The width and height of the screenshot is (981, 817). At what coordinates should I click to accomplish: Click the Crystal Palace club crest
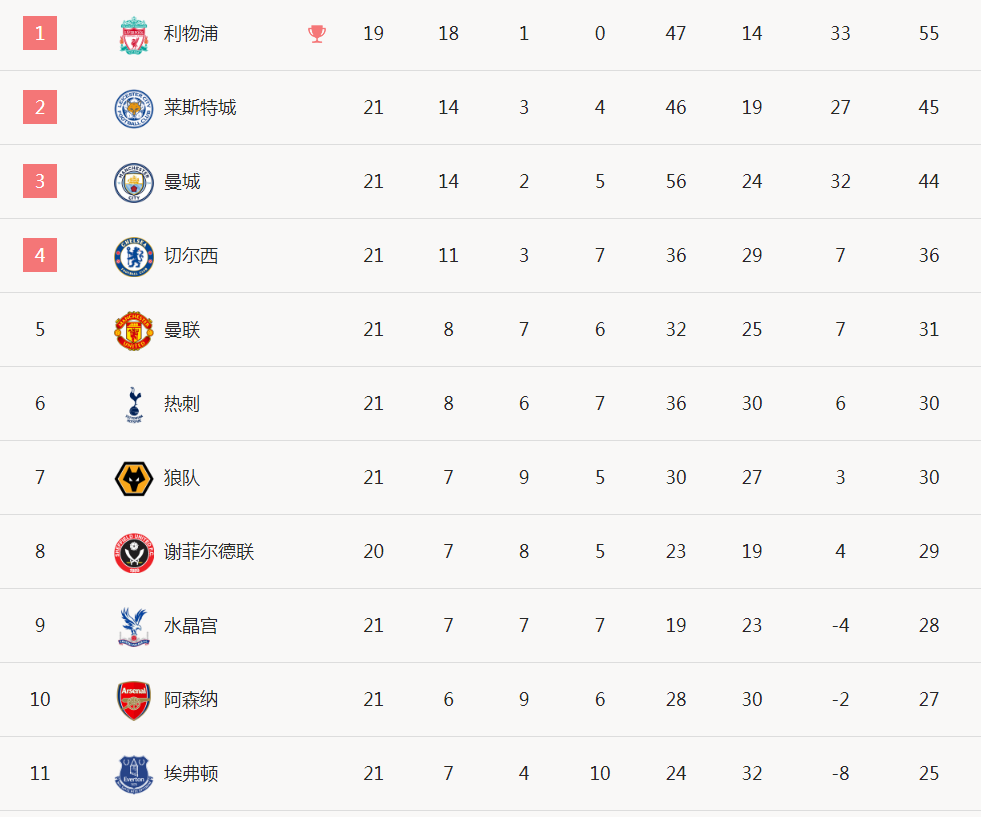[133, 626]
